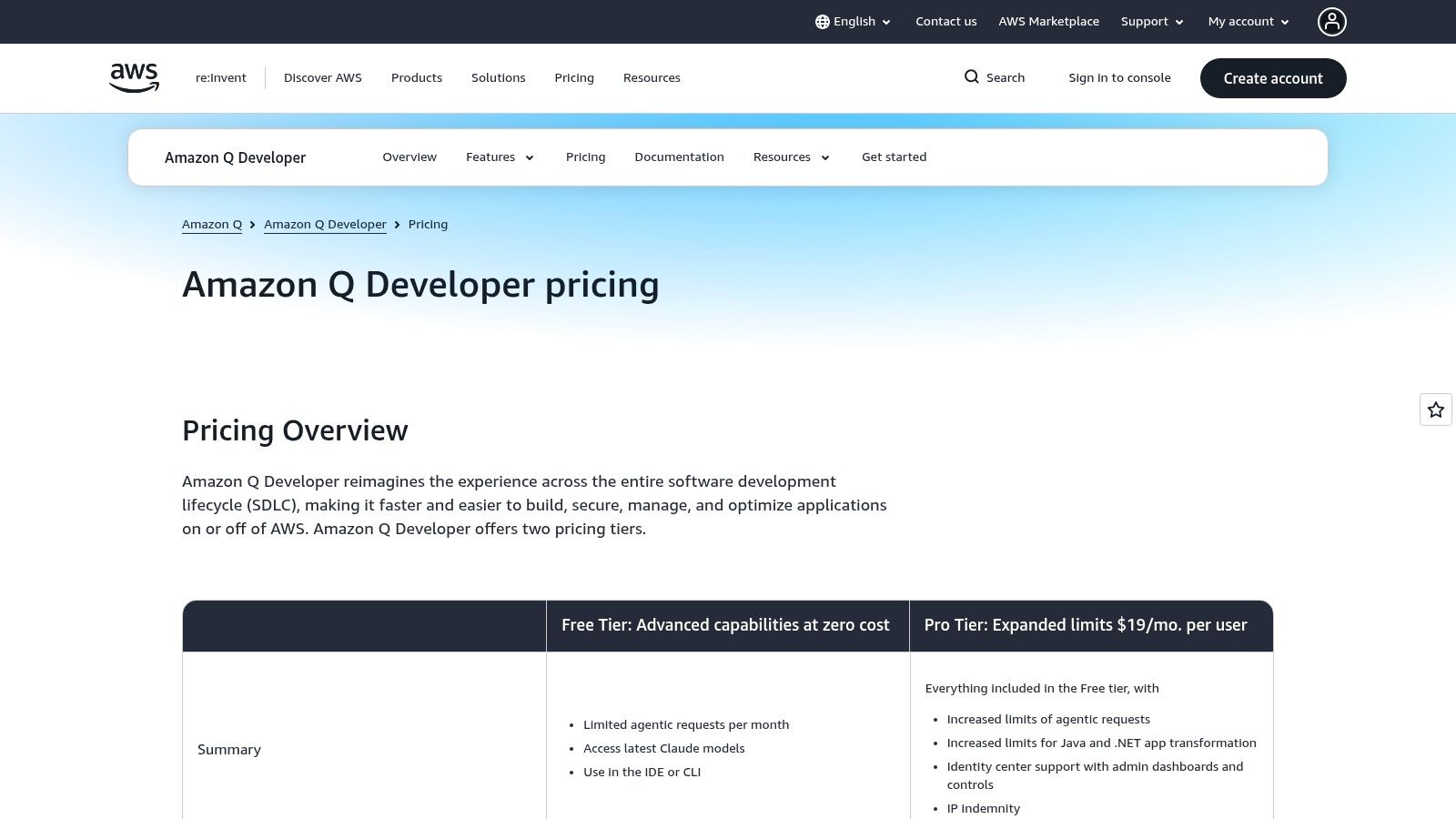
Task: Click 'Limited agentic requests per month' bullet
Action: (x=686, y=725)
